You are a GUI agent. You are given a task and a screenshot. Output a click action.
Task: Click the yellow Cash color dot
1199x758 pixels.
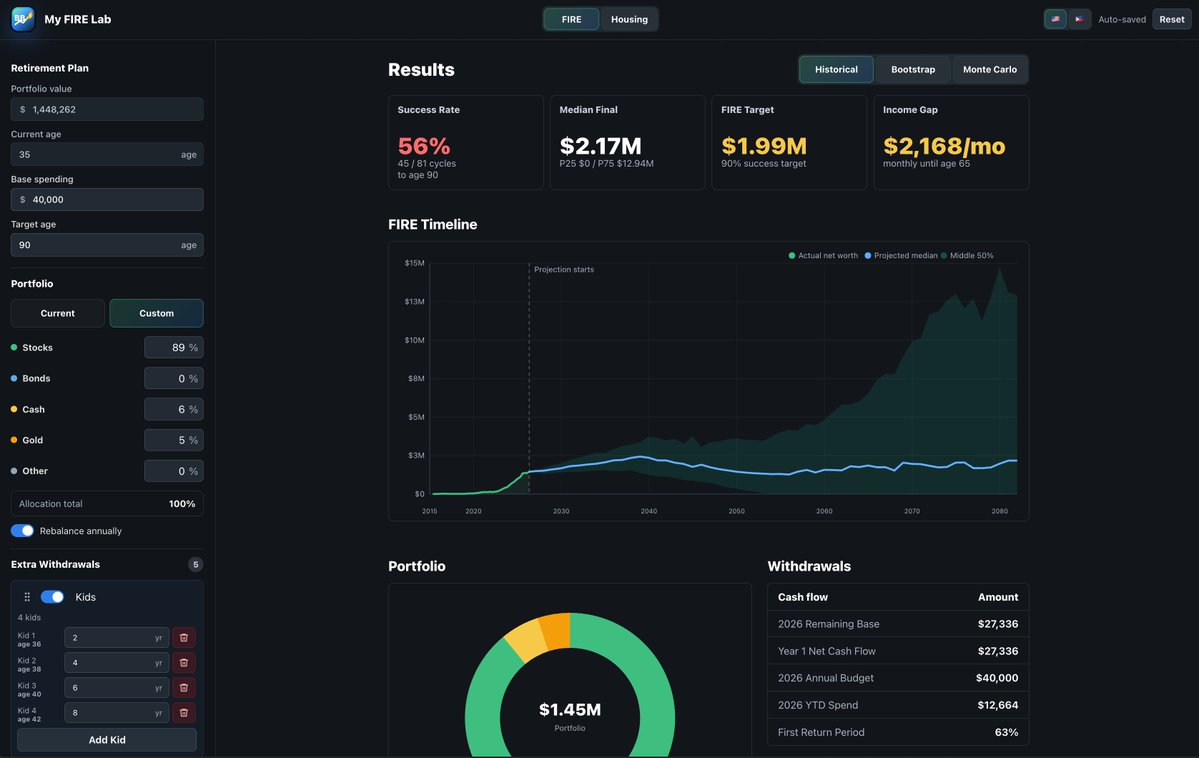tap(14, 409)
